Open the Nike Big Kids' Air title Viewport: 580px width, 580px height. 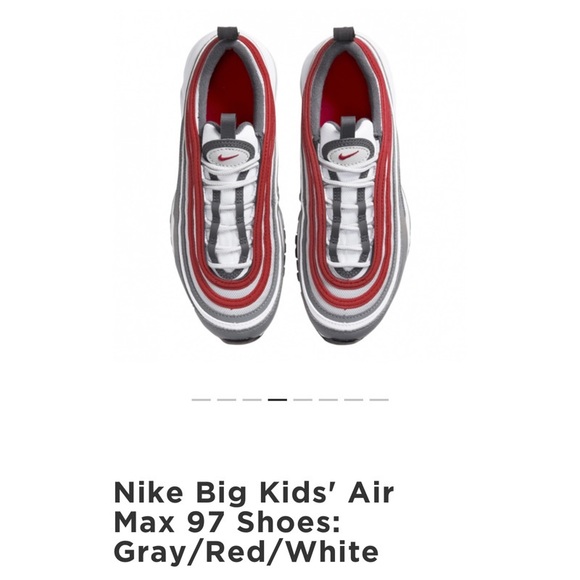254,493
